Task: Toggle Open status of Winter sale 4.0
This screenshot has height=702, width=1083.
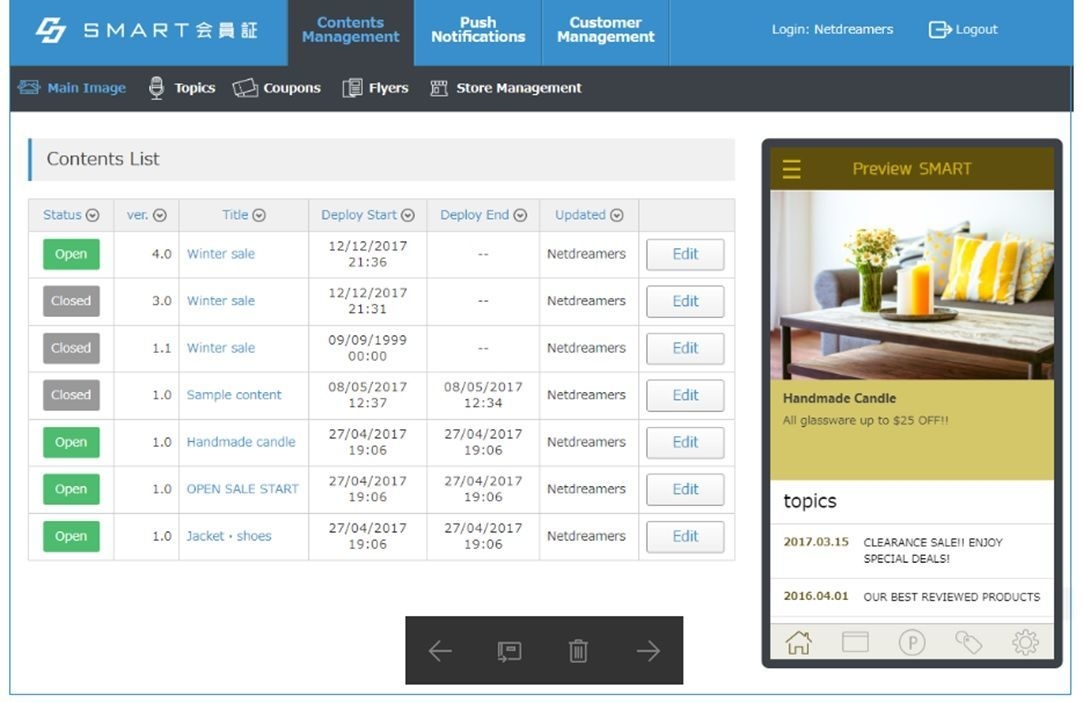Action: click(x=71, y=254)
